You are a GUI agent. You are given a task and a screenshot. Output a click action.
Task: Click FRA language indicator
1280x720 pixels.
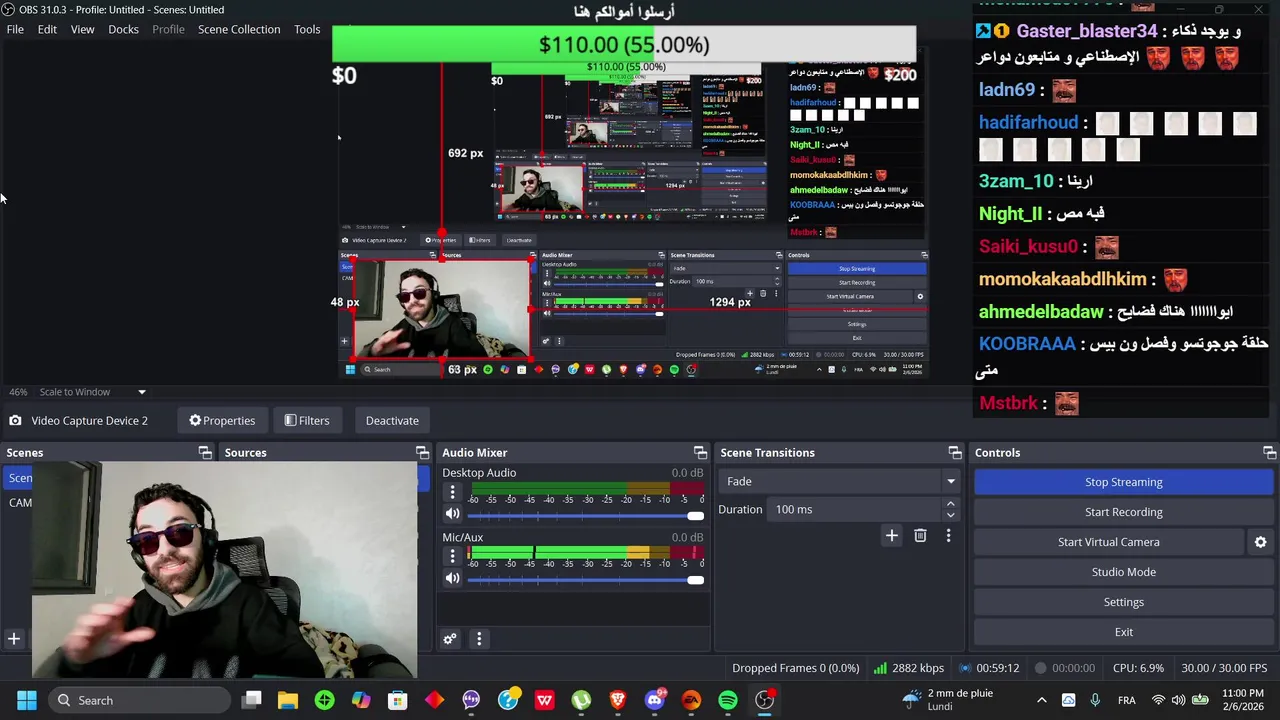(x=1127, y=700)
